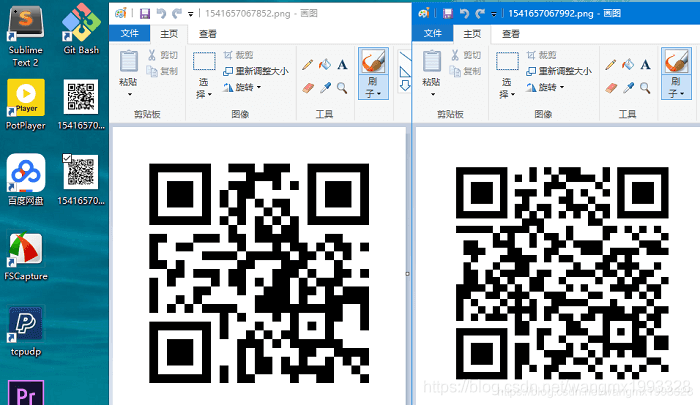Click right-edge canvas resize handle in left Paint
The image size is (700, 405).
pyautogui.click(x=408, y=274)
